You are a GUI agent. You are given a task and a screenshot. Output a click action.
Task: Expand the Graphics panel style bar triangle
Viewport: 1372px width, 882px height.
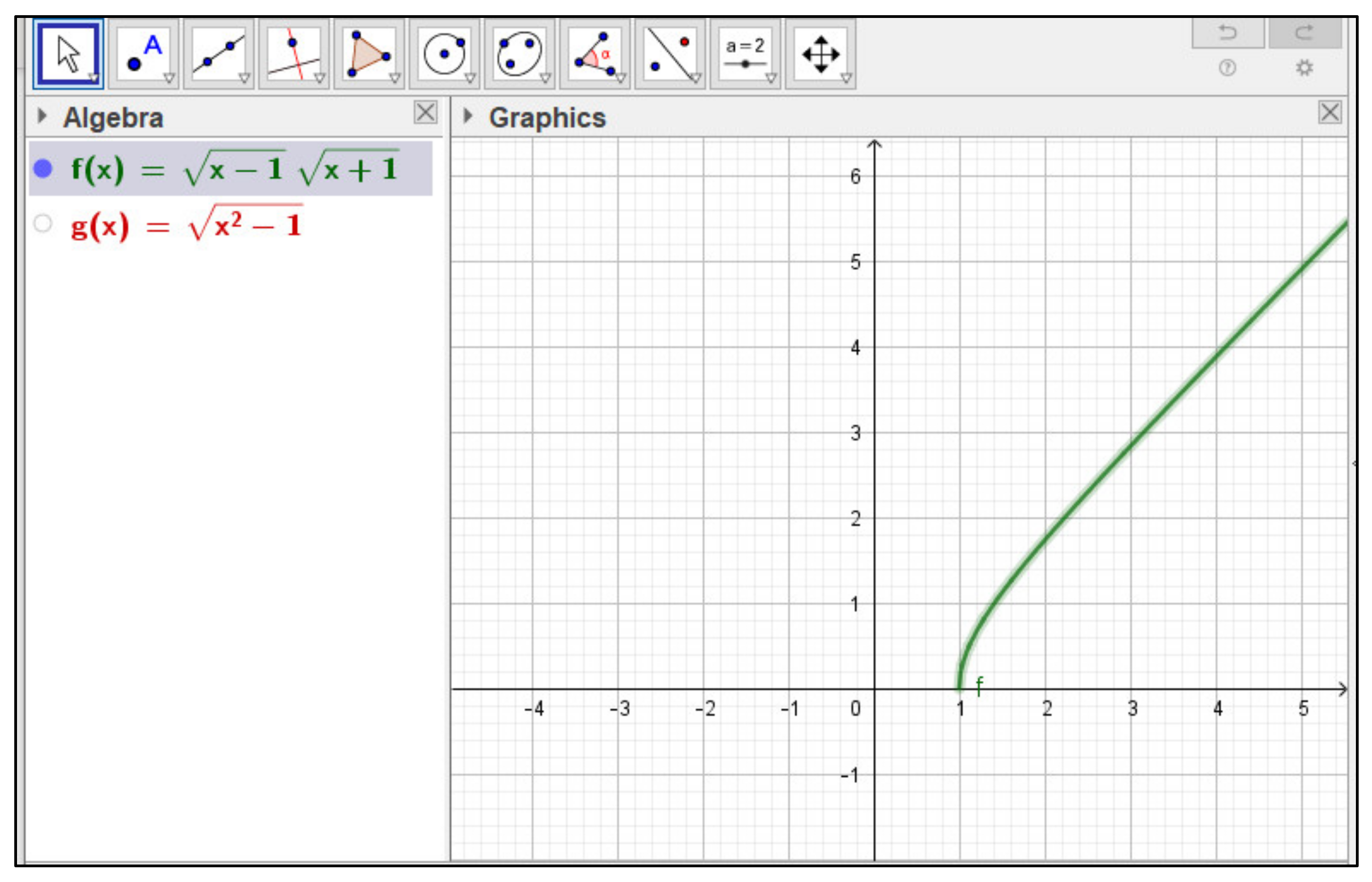(x=468, y=116)
